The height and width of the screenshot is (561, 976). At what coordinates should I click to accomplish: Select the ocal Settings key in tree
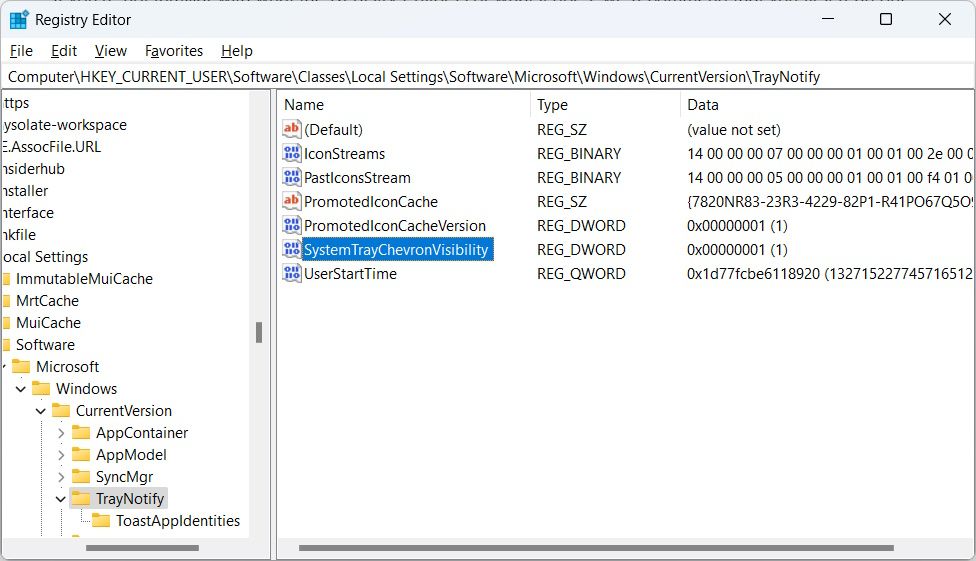pos(45,257)
